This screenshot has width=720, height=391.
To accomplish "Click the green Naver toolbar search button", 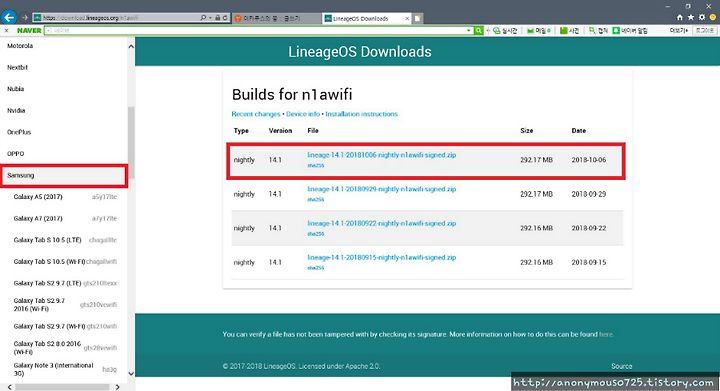I will pyautogui.click(x=478, y=30).
